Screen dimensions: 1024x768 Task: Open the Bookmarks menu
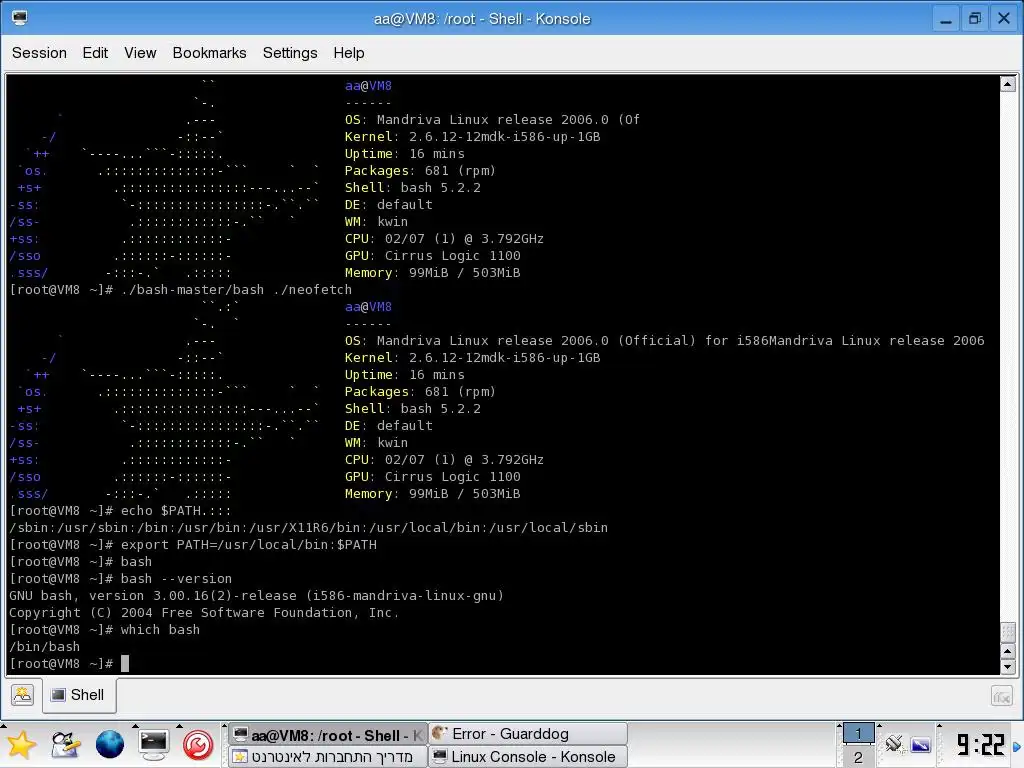[x=209, y=53]
